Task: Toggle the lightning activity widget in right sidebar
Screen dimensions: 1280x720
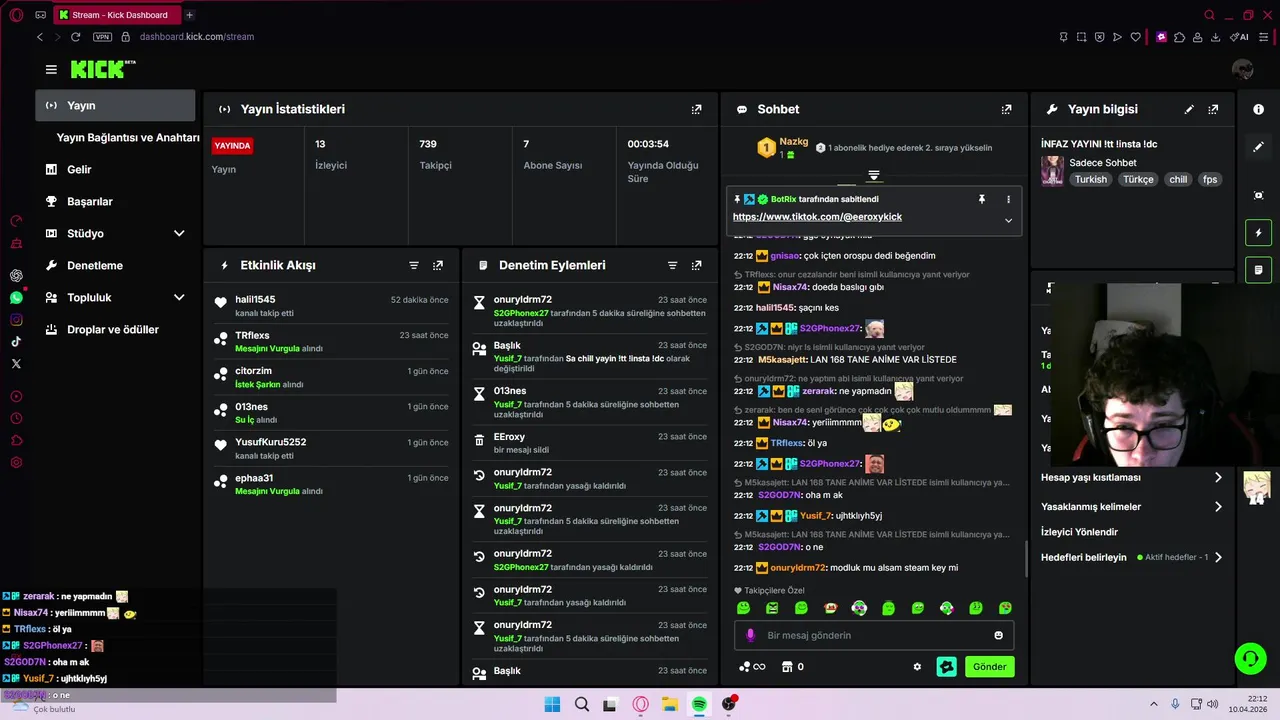Action: 1259,233
